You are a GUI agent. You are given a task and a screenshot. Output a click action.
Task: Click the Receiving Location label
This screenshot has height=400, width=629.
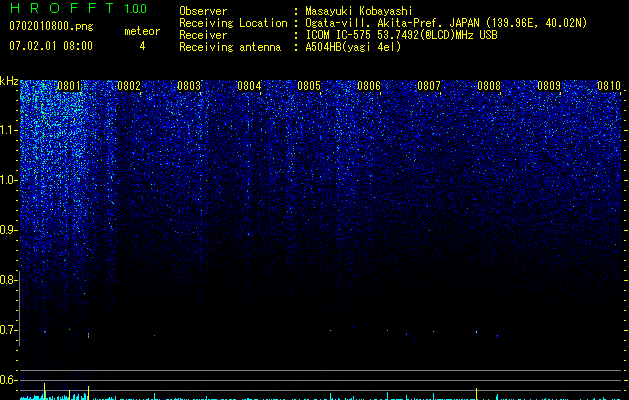point(233,23)
